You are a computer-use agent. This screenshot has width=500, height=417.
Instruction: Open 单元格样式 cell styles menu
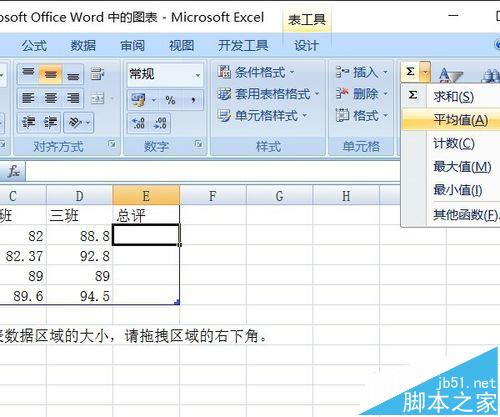262,116
